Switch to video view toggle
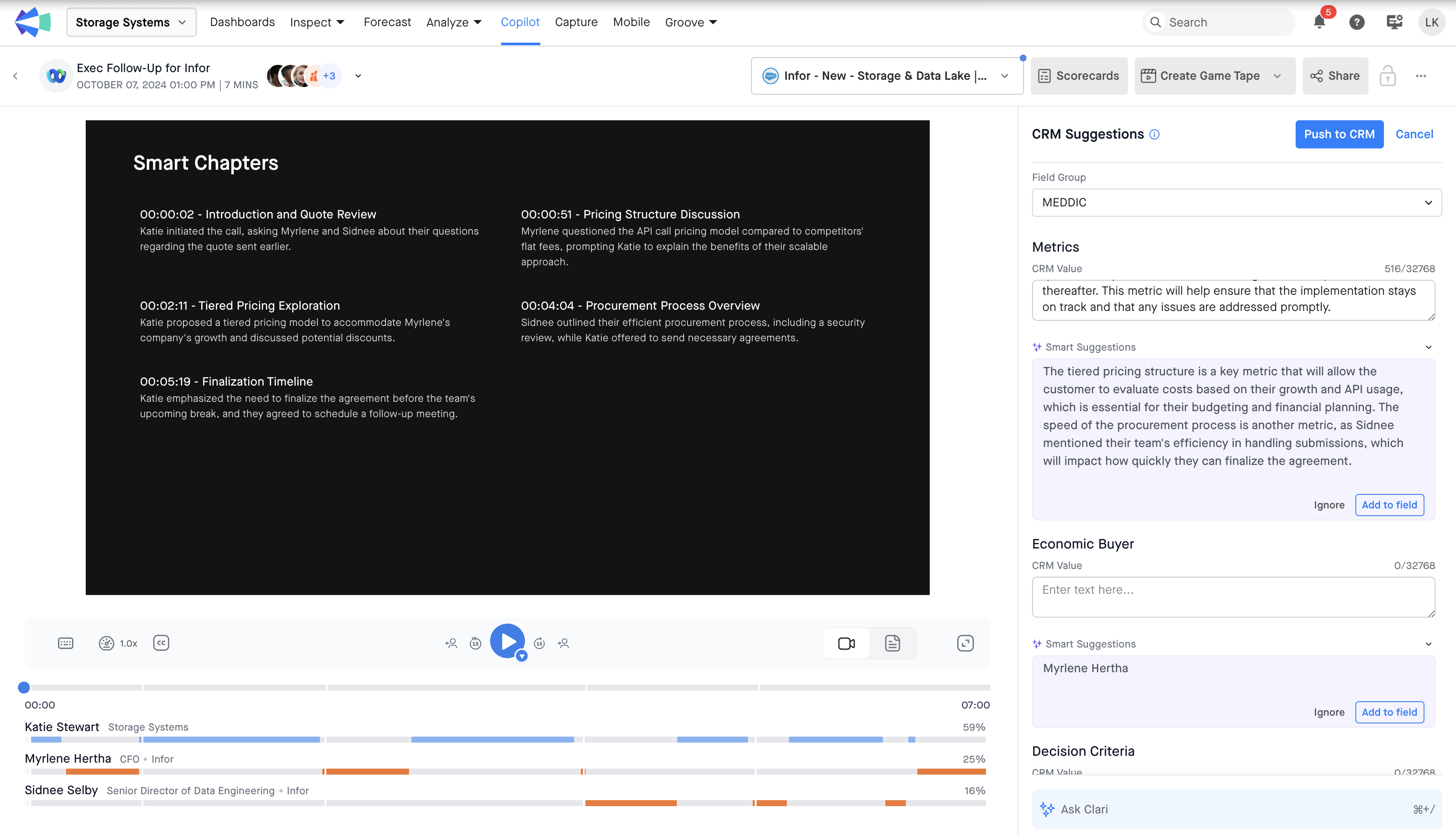Screen dimensions: 1456x836 point(846,643)
